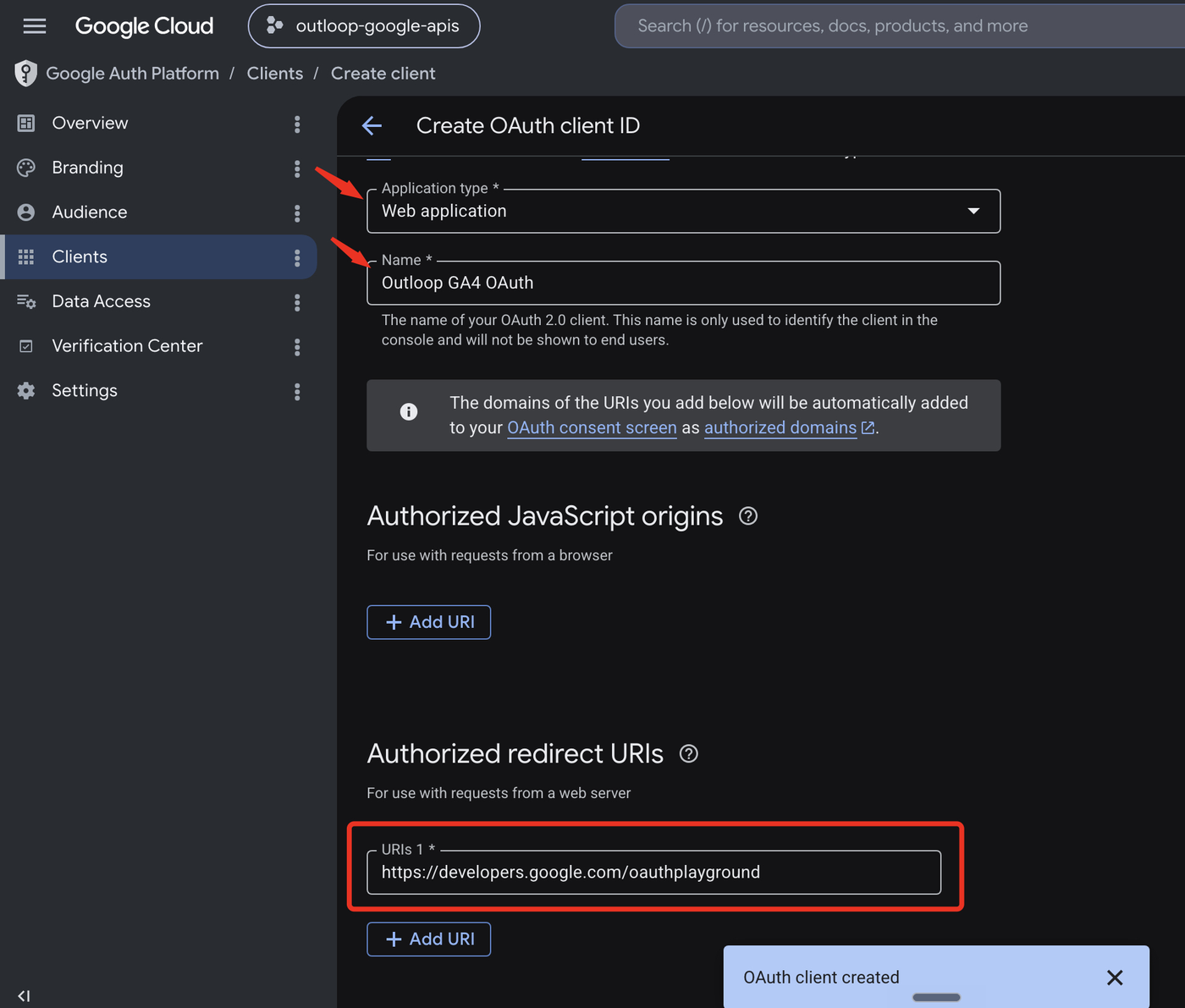Open the OAuth consent screen link

pos(592,427)
